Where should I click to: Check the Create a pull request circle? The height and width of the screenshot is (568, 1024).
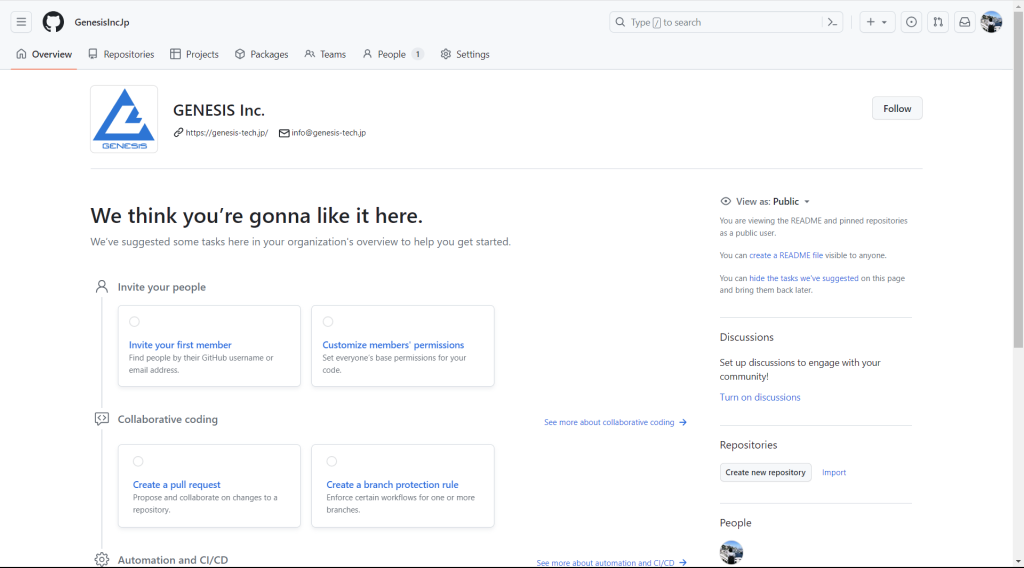coord(138,461)
